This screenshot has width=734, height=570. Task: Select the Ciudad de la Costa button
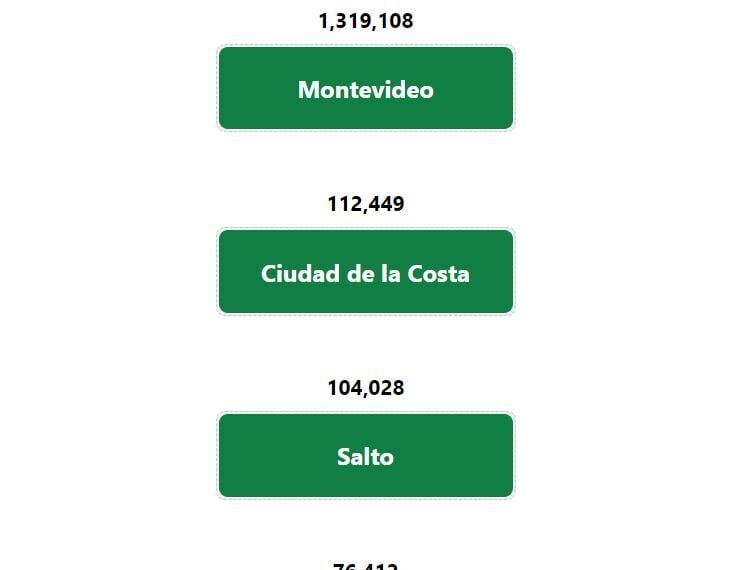[x=366, y=271]
